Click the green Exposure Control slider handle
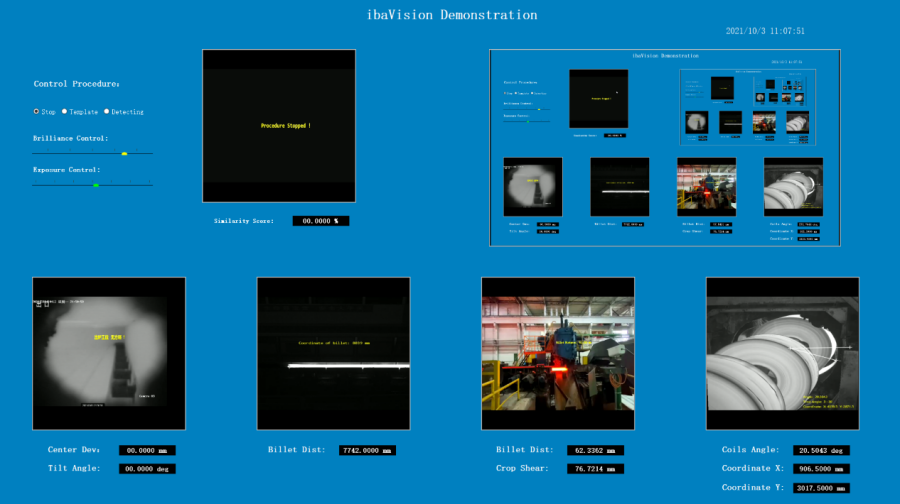This screenshot has width=900, height=504. [x=96, y=185]
